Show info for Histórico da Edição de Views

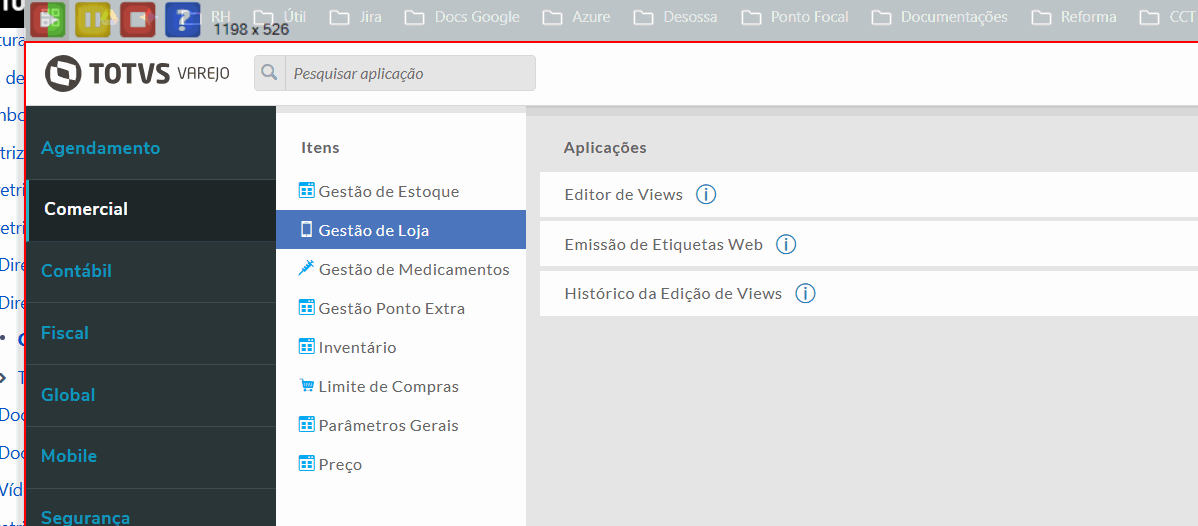tap(805, 294)
